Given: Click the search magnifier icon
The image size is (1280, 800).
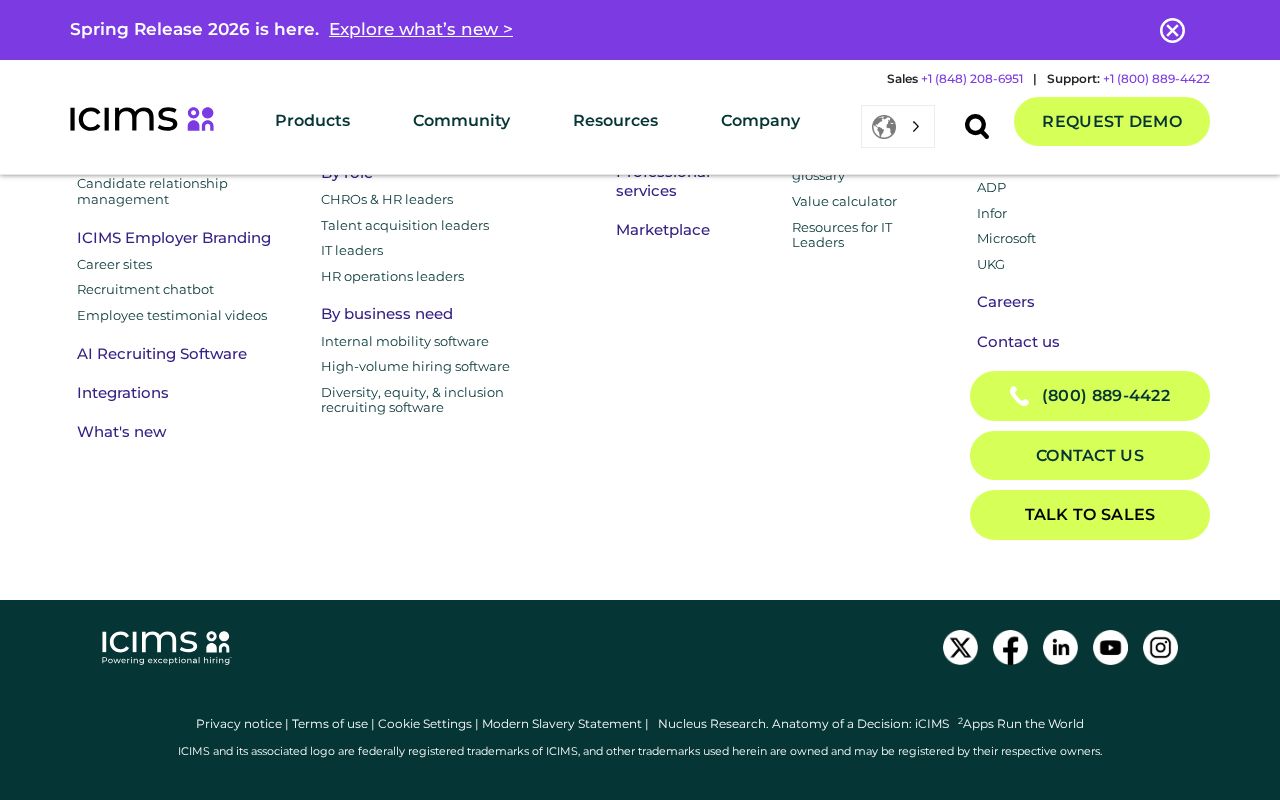Looking at the screenshot, I should 976,126.
